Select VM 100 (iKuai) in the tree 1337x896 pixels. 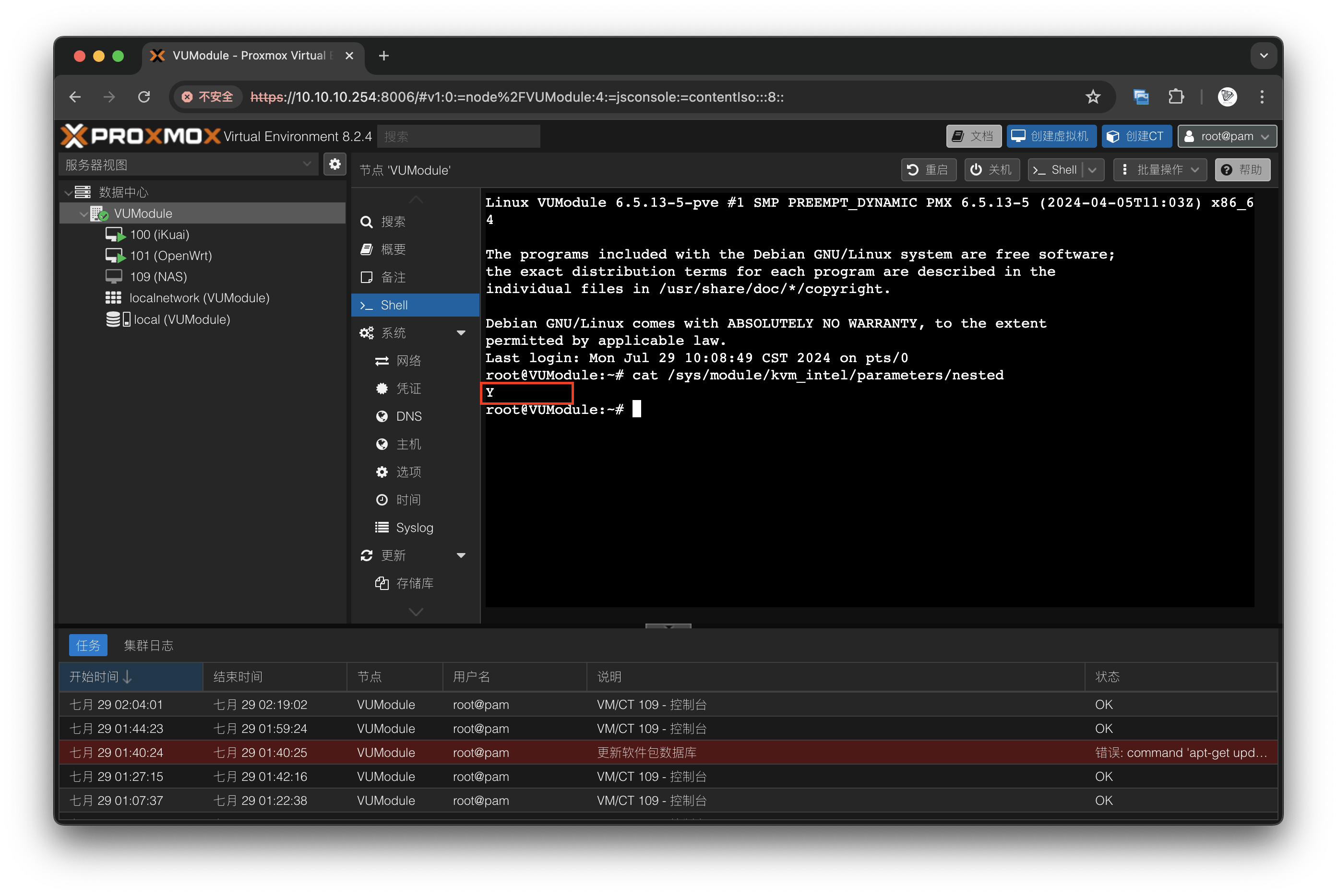159,234
